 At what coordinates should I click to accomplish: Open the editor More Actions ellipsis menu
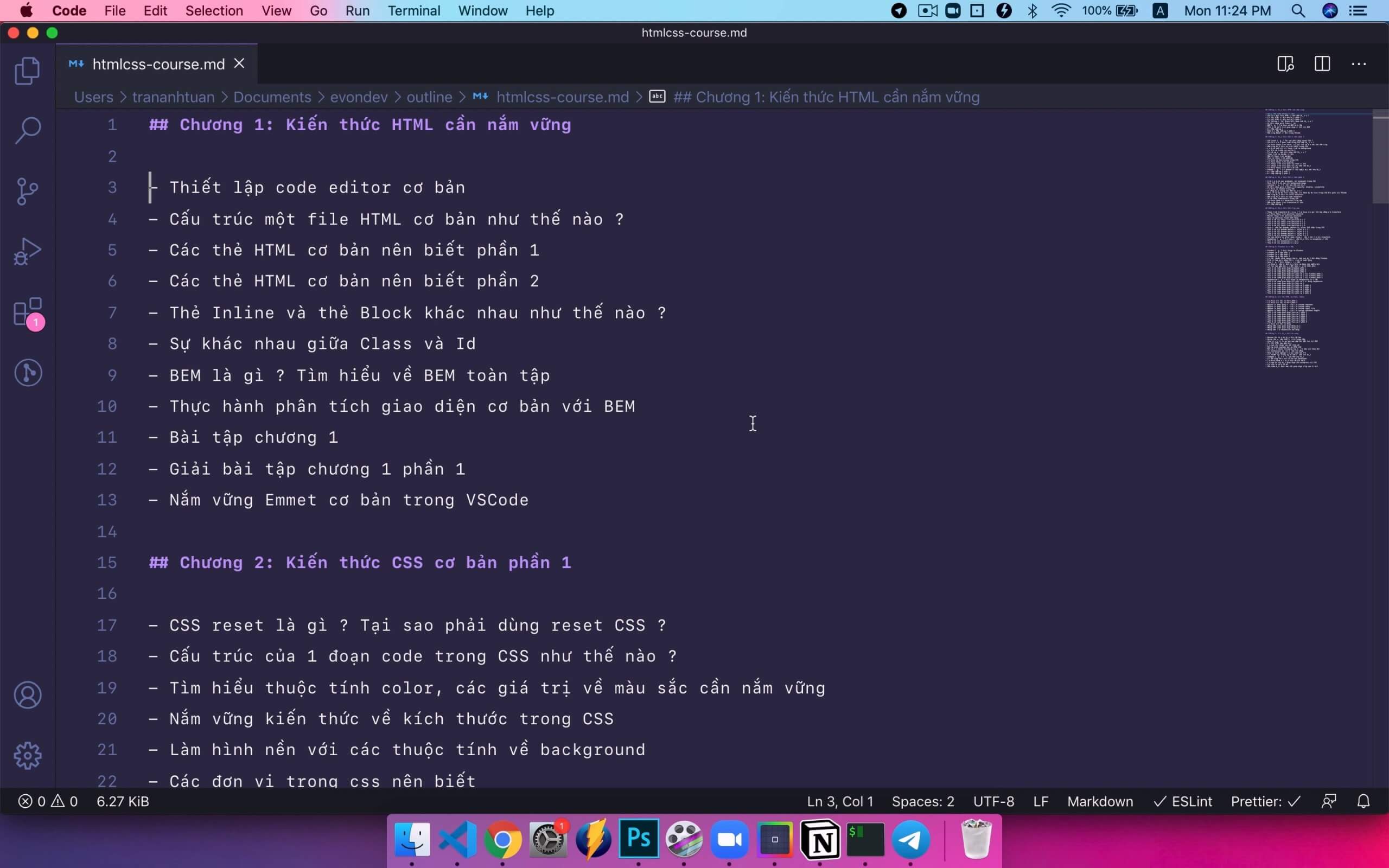click(x=1359, y=63)
